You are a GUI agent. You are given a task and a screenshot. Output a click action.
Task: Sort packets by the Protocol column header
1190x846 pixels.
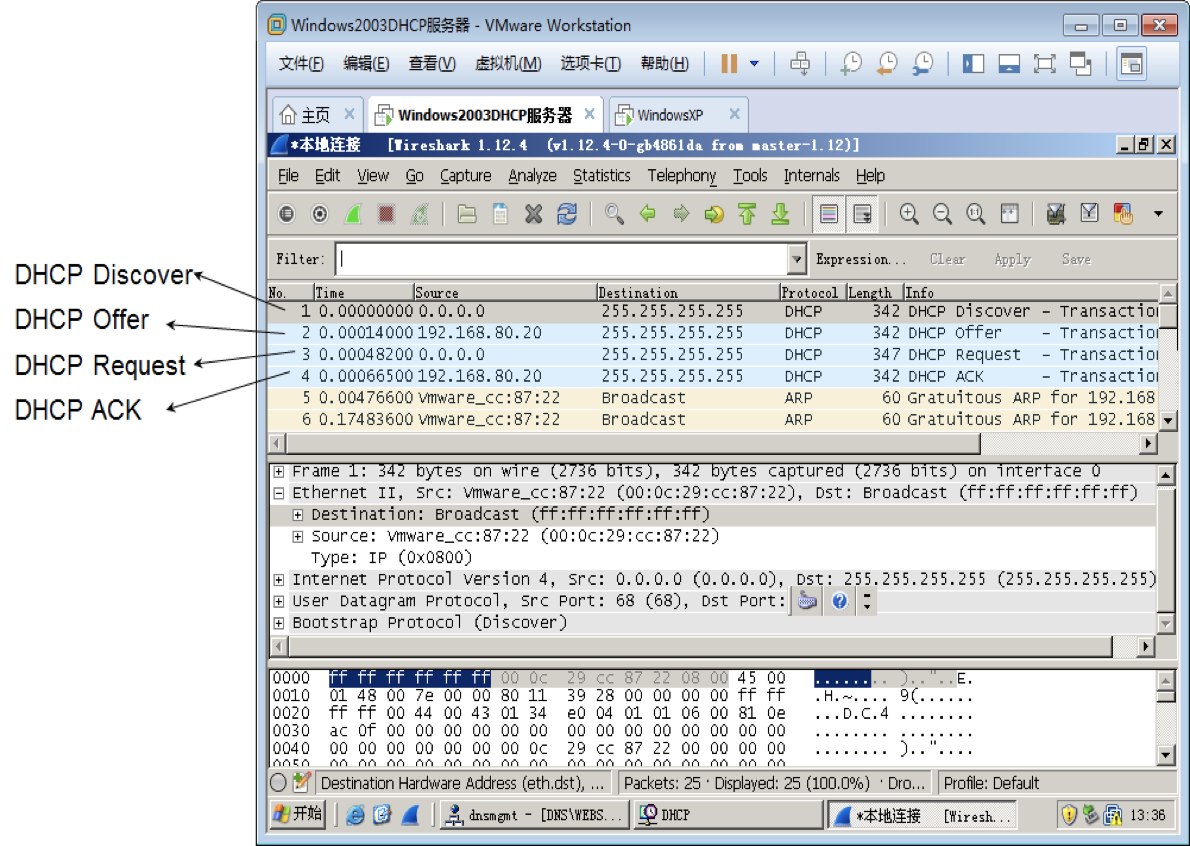pyautogui.click(x=812, y=293)
